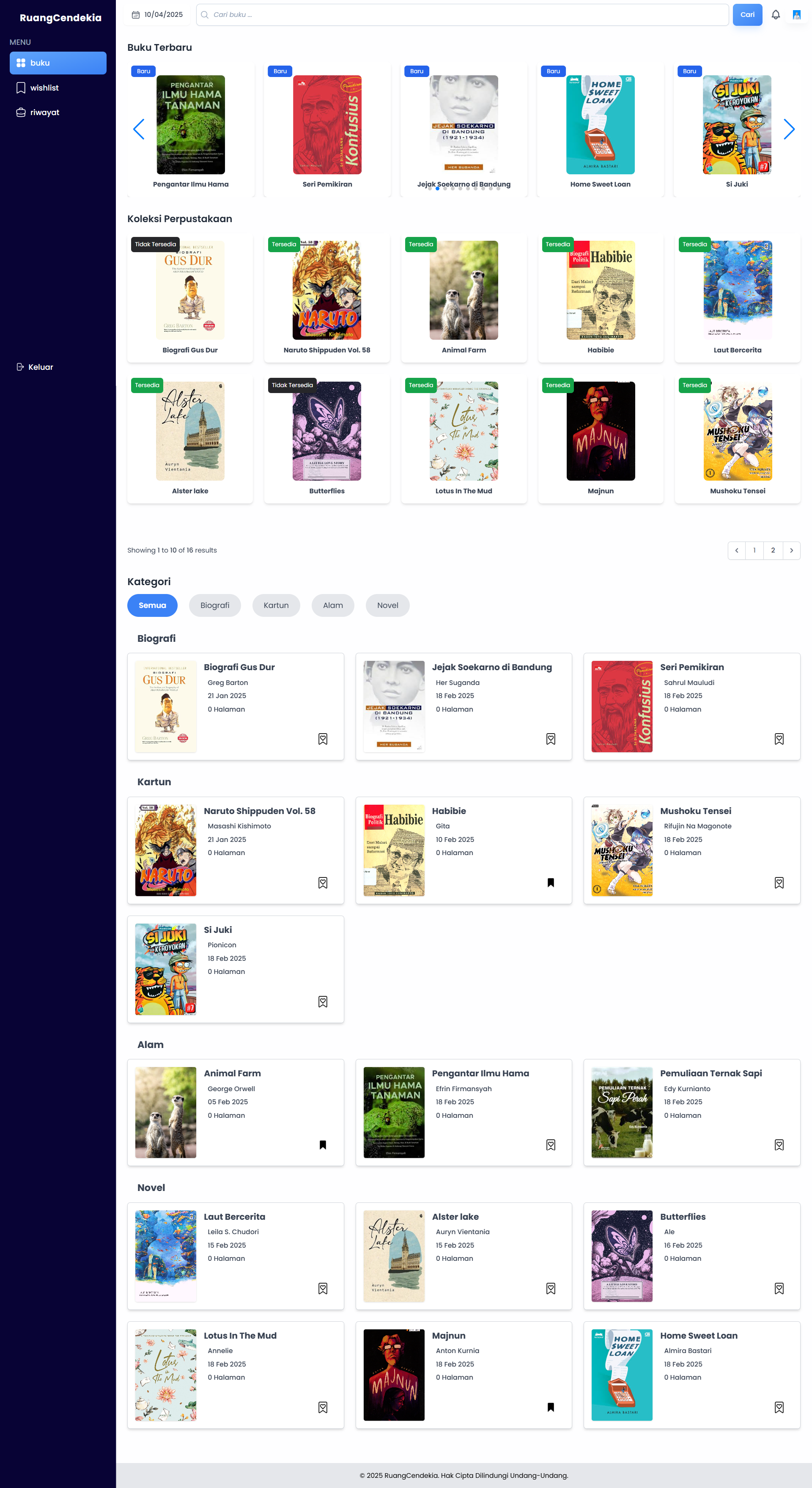Open the user profile avatar icon
Viewport: 812px width, 1488px height.
pos(797,15)
